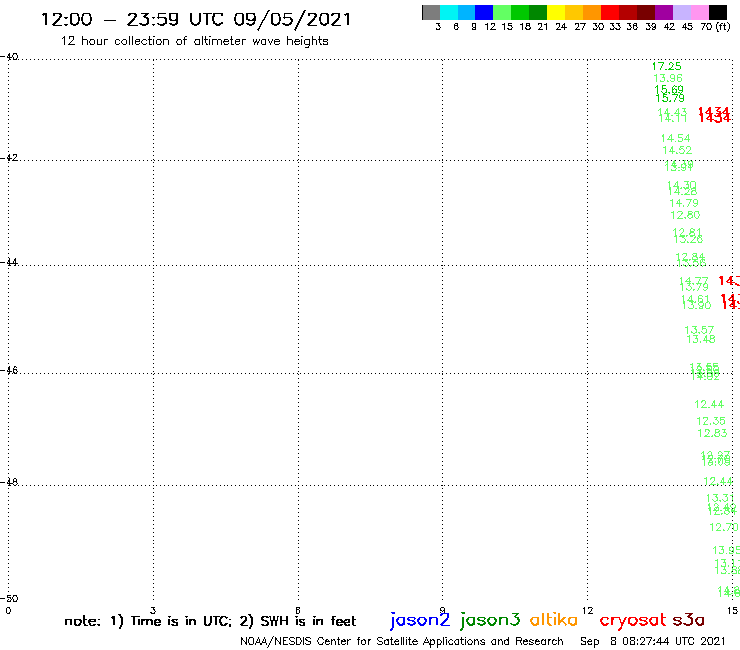Screen dimensions: 740x650
Task: Click the 'jason3' satellite label
Action: [490, 620]
